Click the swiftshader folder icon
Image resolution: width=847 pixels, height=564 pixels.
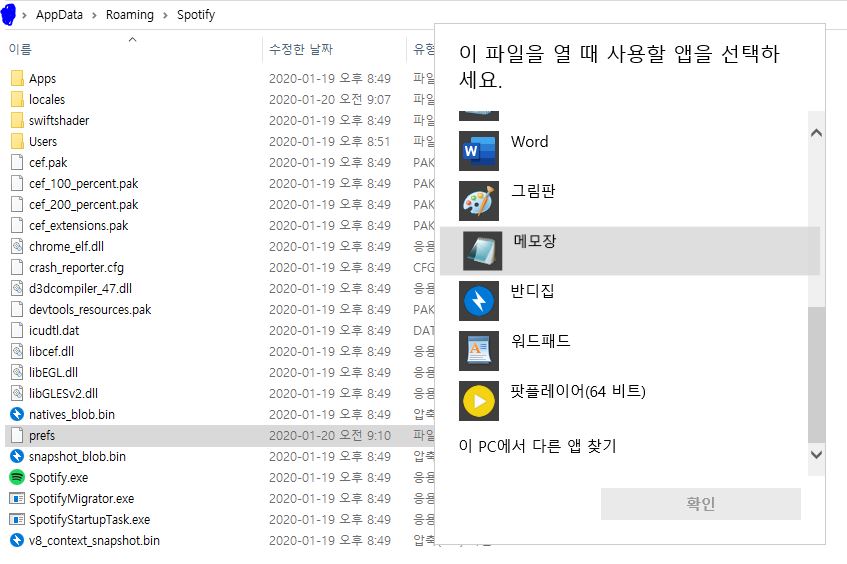tap(17, 120)
